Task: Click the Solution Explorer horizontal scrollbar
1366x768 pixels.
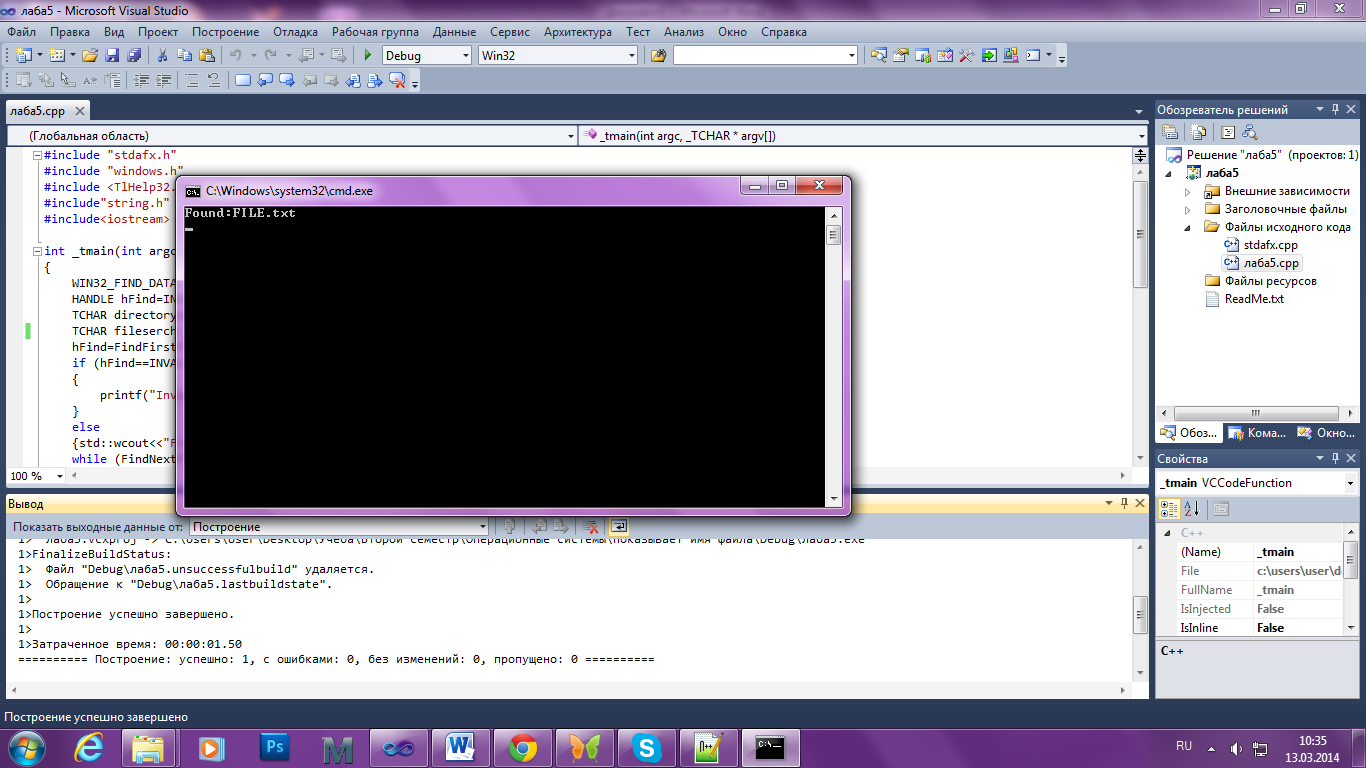Action: pyautogui.click(x=1257, y=412)
